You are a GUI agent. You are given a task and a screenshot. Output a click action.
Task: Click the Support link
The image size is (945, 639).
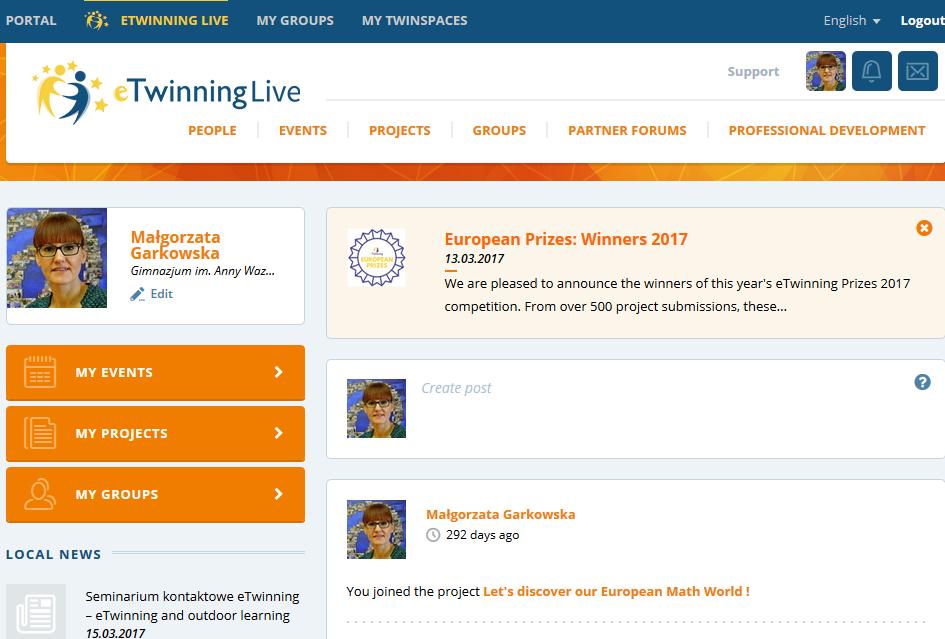pos(753,72)
